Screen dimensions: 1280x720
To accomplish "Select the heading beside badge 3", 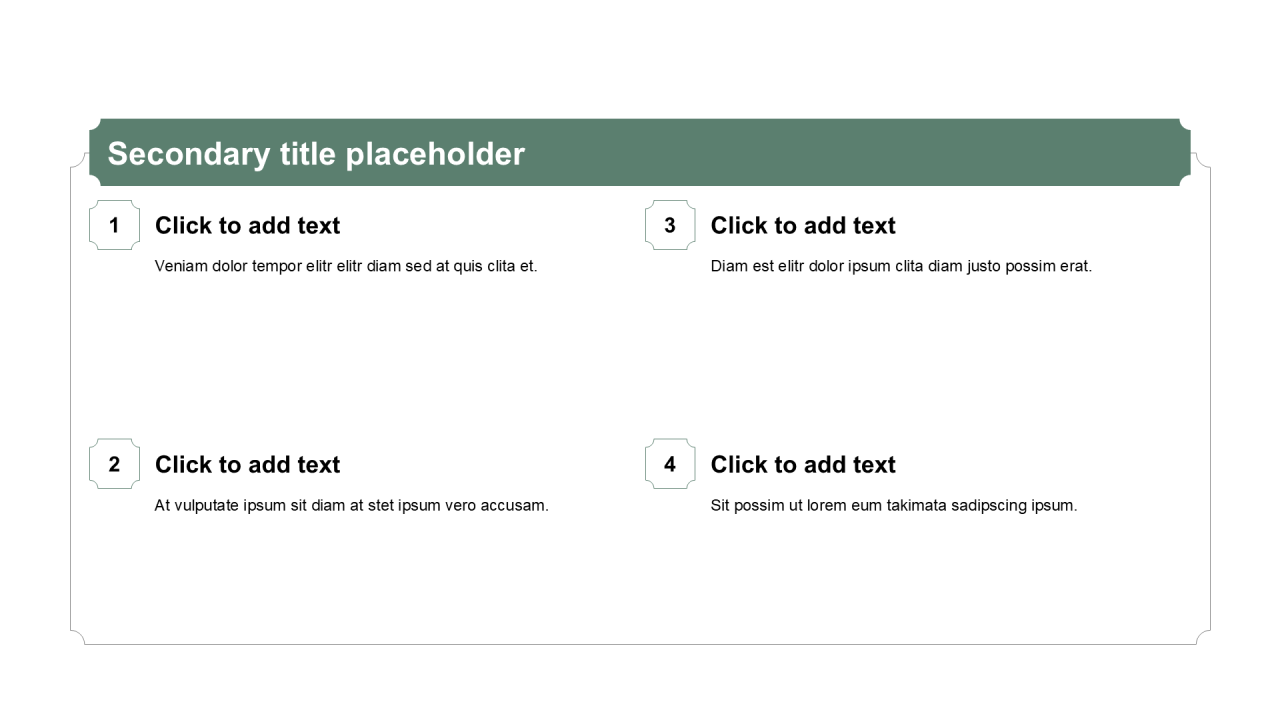I will click(803, 226).
